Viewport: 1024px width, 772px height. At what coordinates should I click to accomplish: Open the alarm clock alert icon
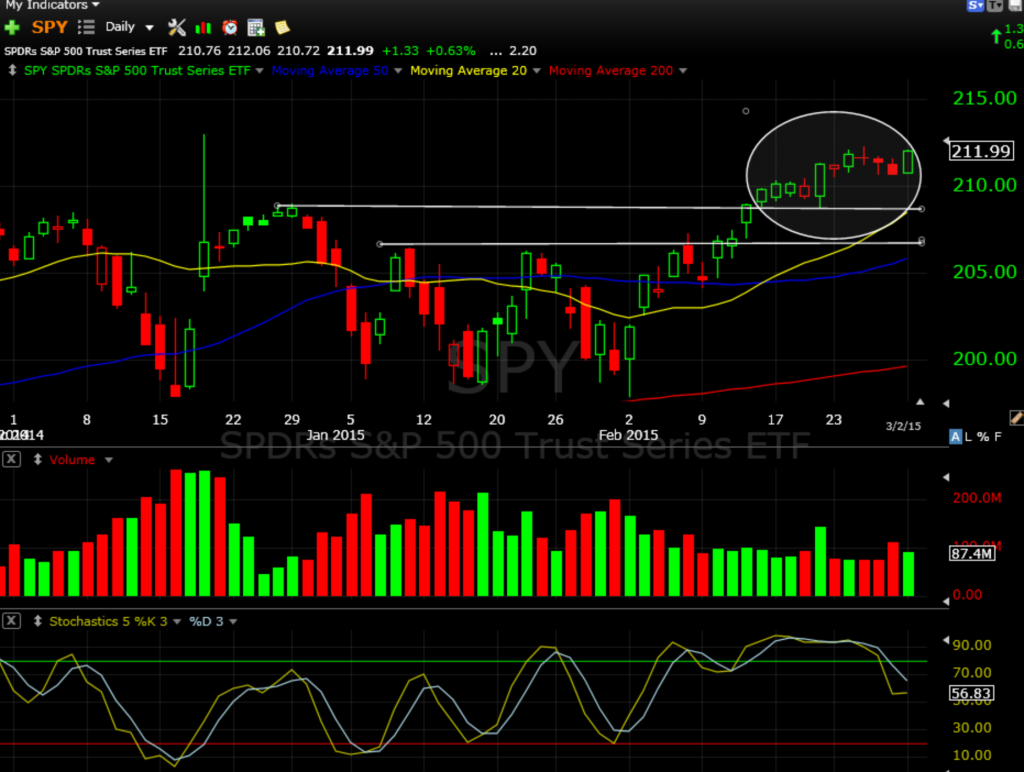pyautogui.click(x=230, y=27)
